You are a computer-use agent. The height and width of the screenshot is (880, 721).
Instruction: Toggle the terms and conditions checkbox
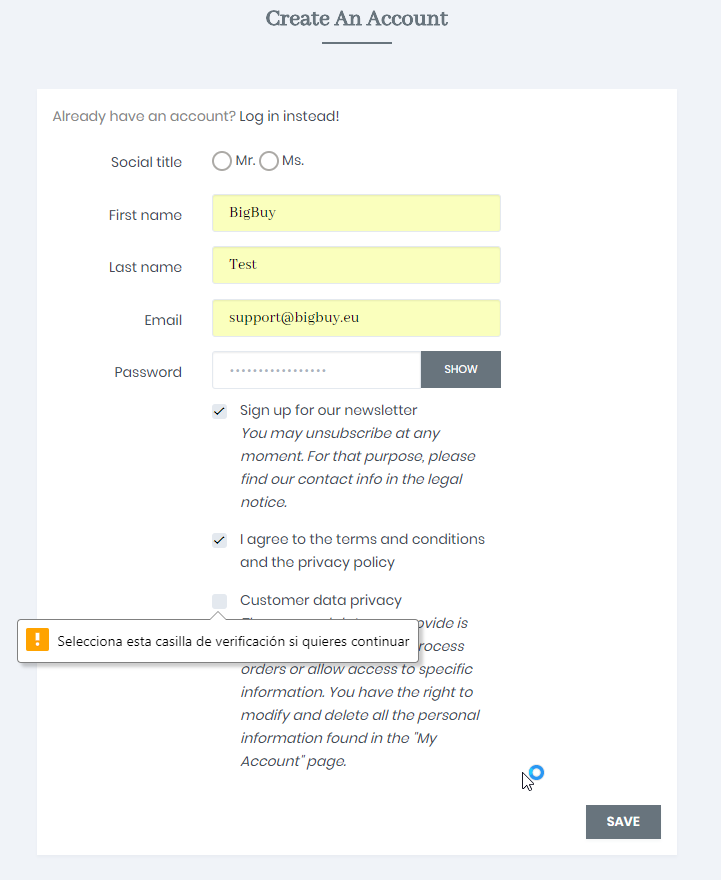pyautogui.click(x=220, y=540)
